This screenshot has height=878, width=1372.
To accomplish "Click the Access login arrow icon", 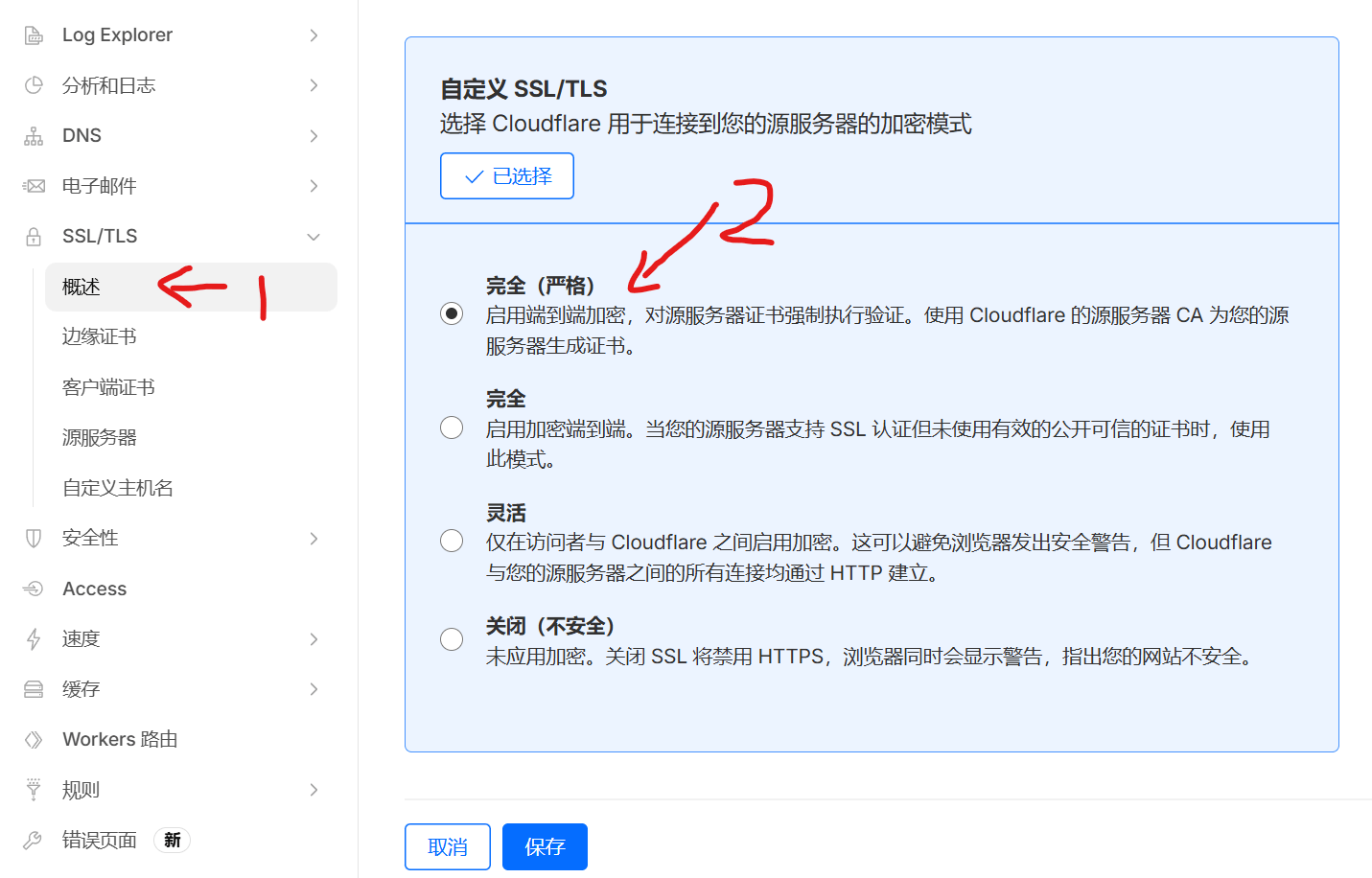I will (34, 589).
